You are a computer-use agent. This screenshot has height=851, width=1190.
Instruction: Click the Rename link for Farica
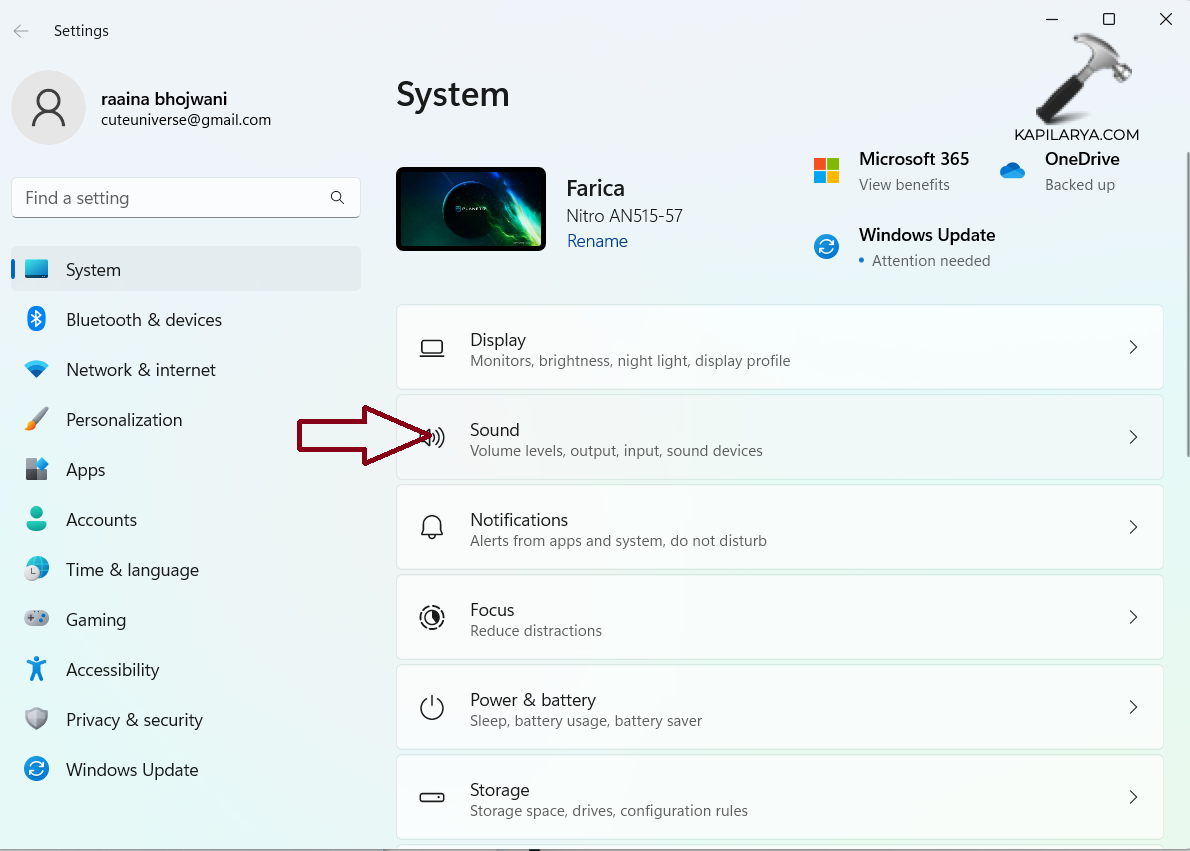click(597, 241)
